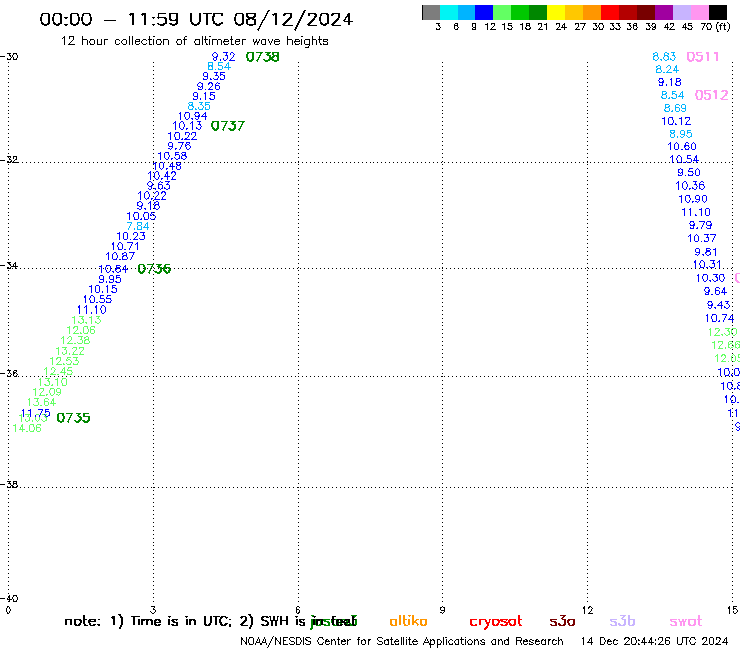This screenshot has height=650, width=740.
Task: Click the longitude axis label 9
Action: point(442,610)
